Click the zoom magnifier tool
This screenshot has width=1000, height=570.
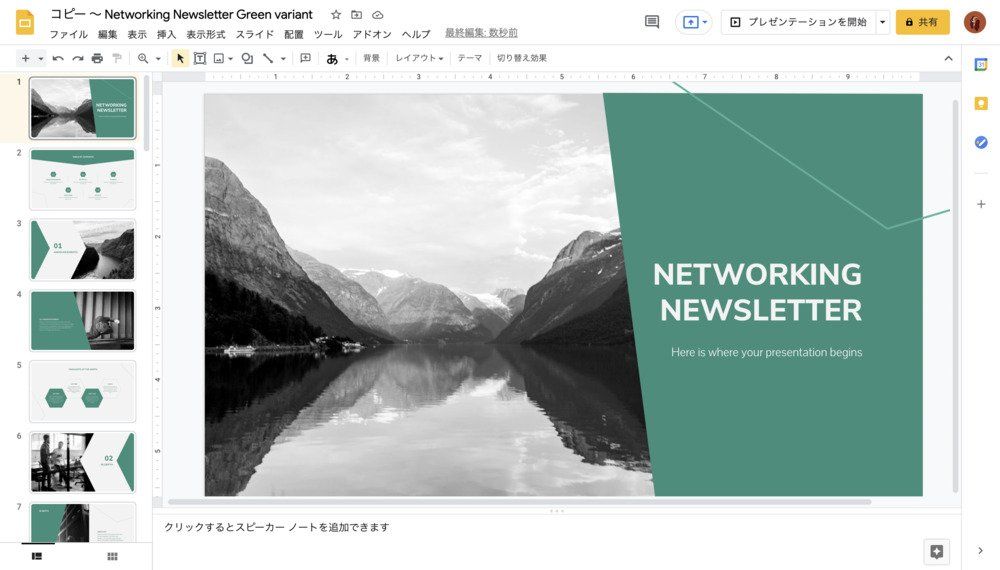143,58
